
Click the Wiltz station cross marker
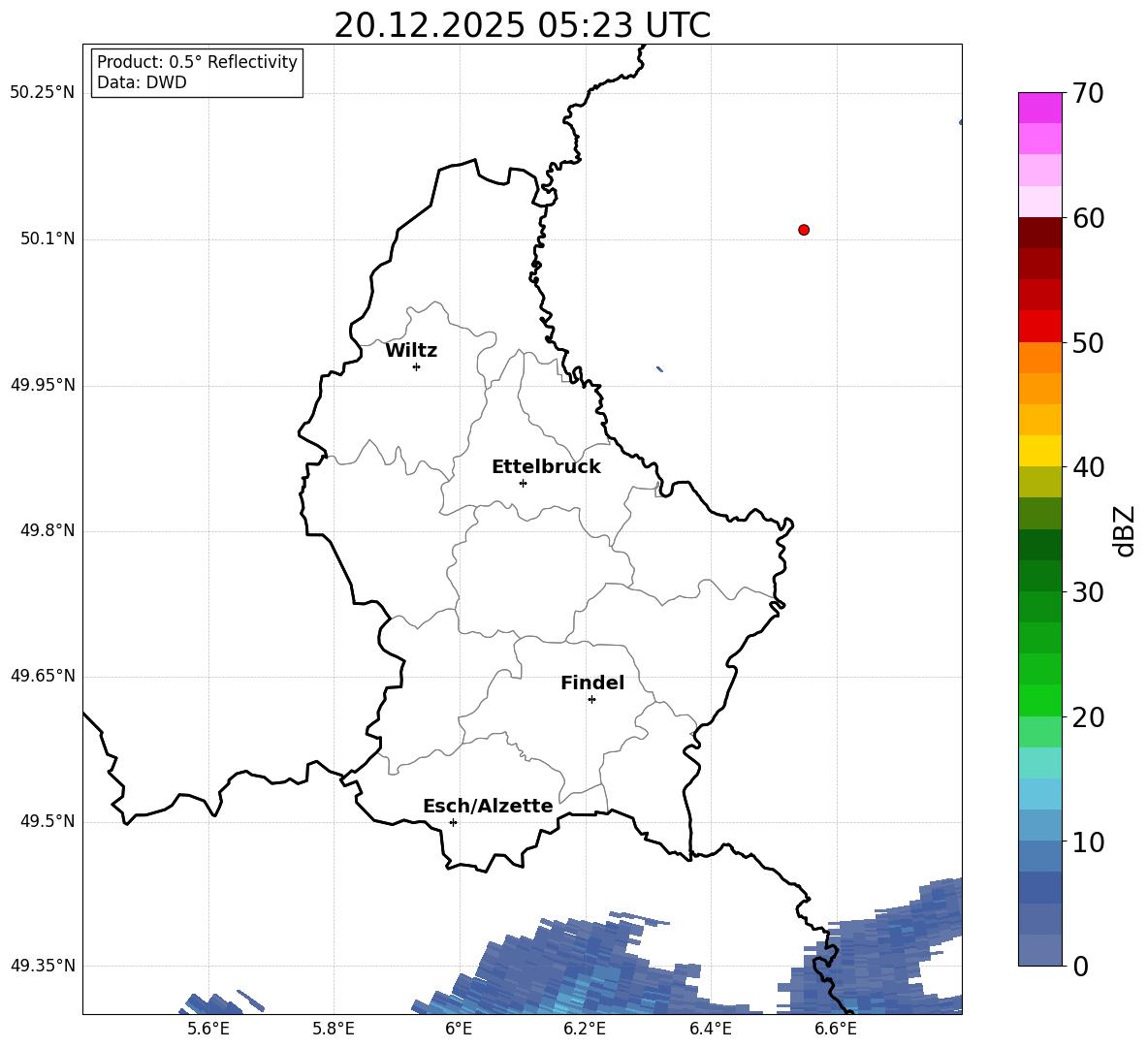417,366
